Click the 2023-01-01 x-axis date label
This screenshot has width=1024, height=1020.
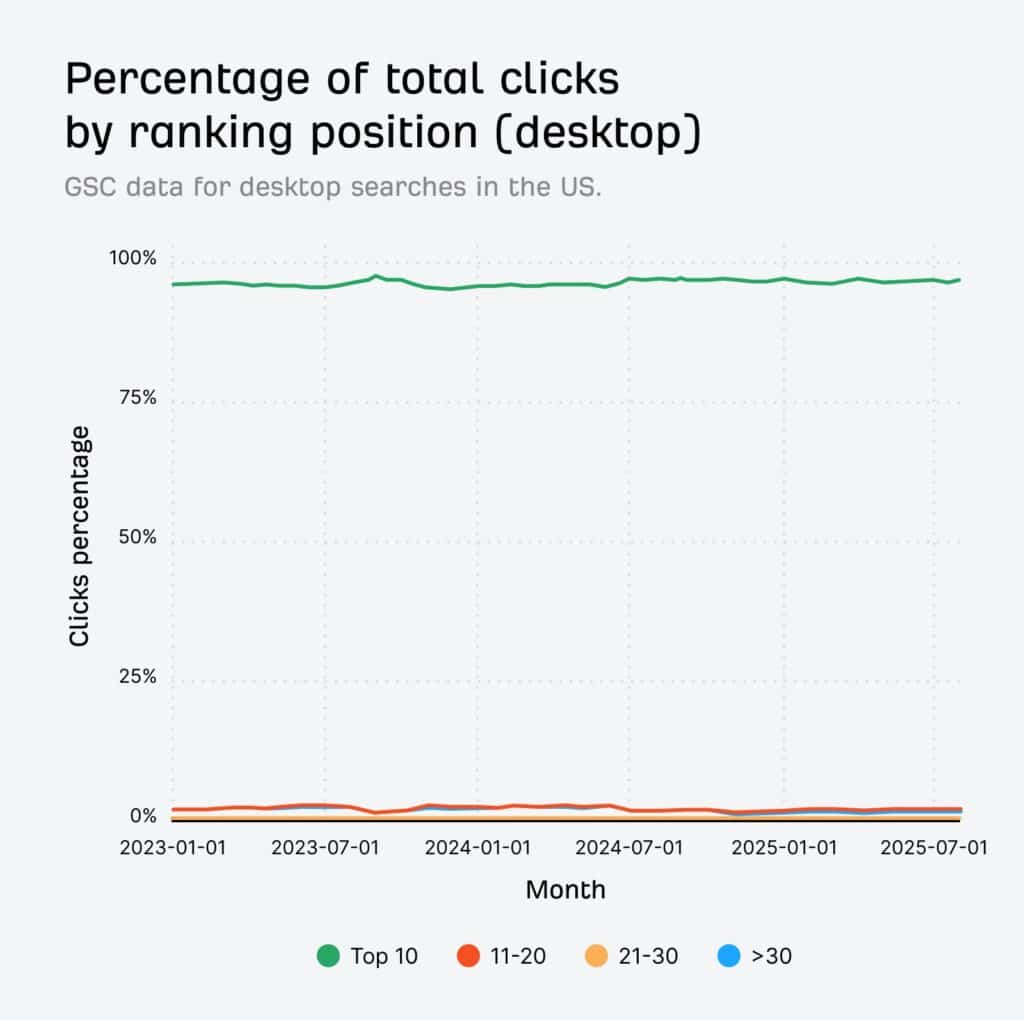tap(172, 848)
